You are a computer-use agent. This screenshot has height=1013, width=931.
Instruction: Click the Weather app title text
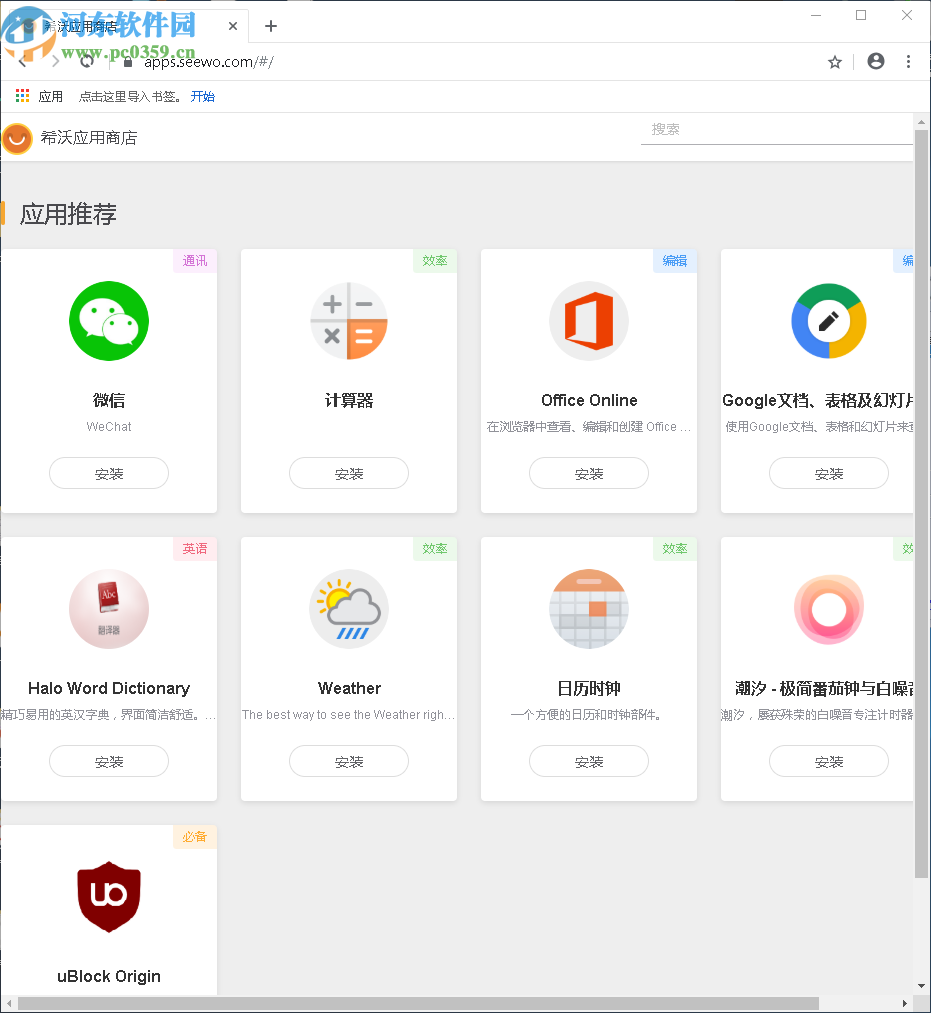click(x=349, y=689)
